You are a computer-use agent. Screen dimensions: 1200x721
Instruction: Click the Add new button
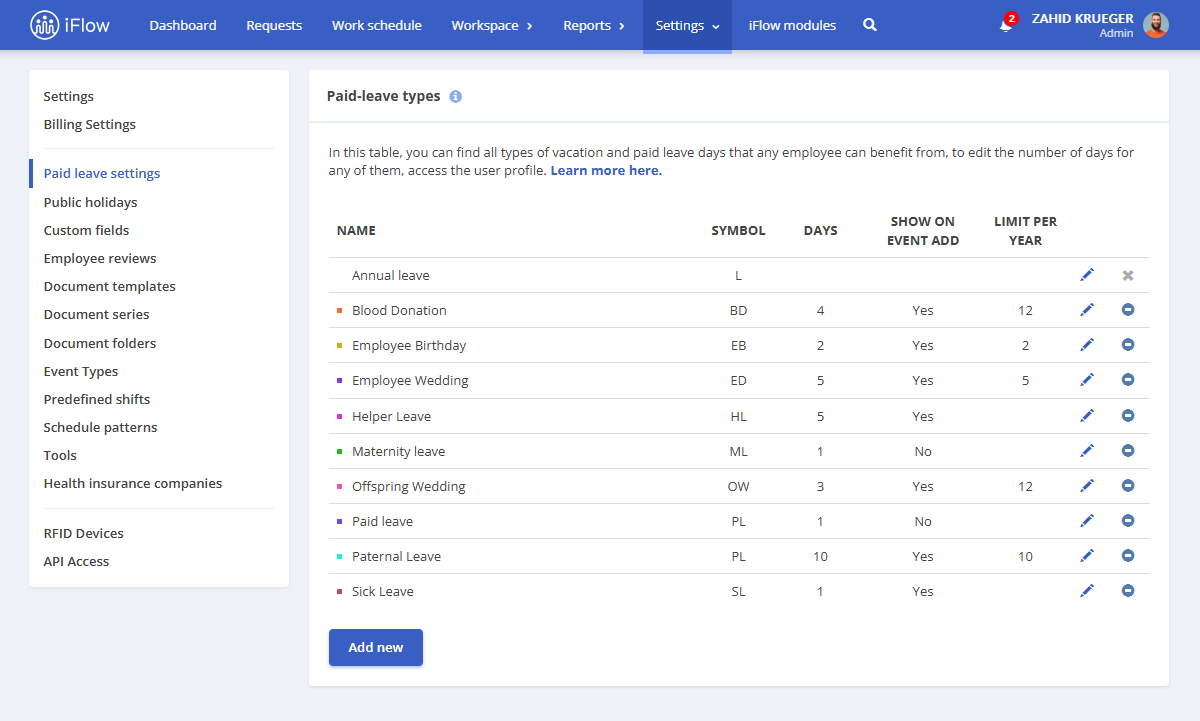pos(376,648)
